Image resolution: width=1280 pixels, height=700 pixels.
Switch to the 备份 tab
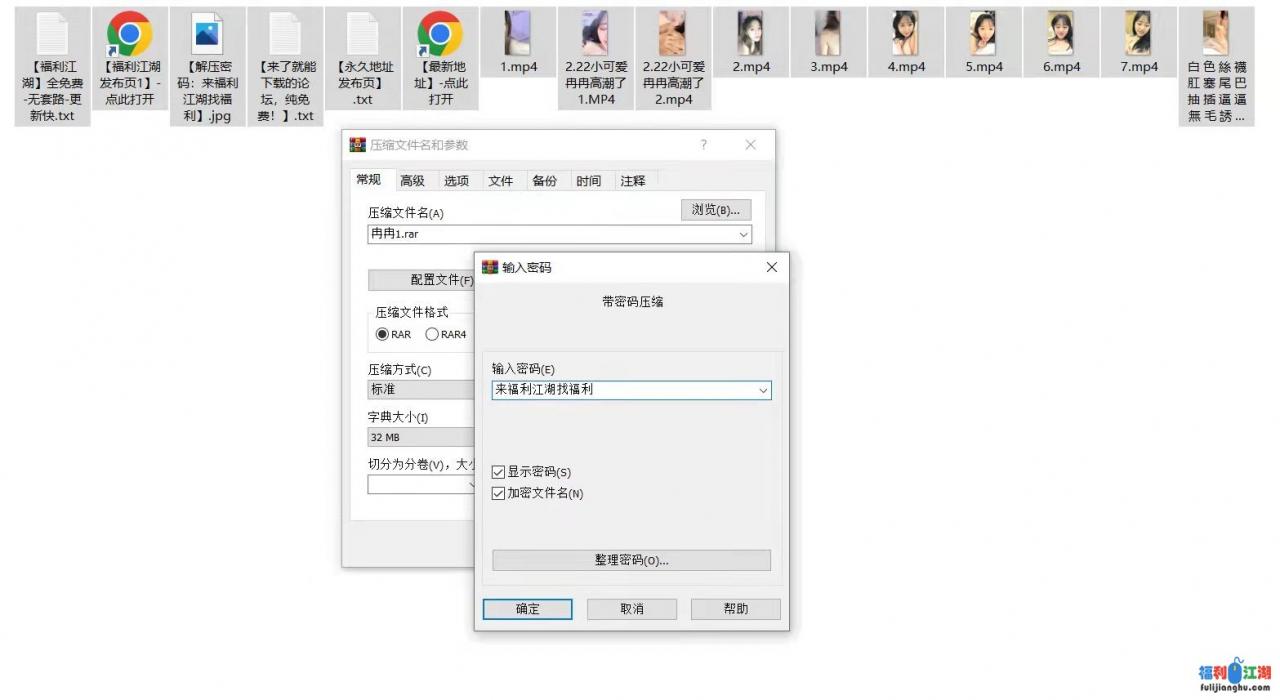545,180
